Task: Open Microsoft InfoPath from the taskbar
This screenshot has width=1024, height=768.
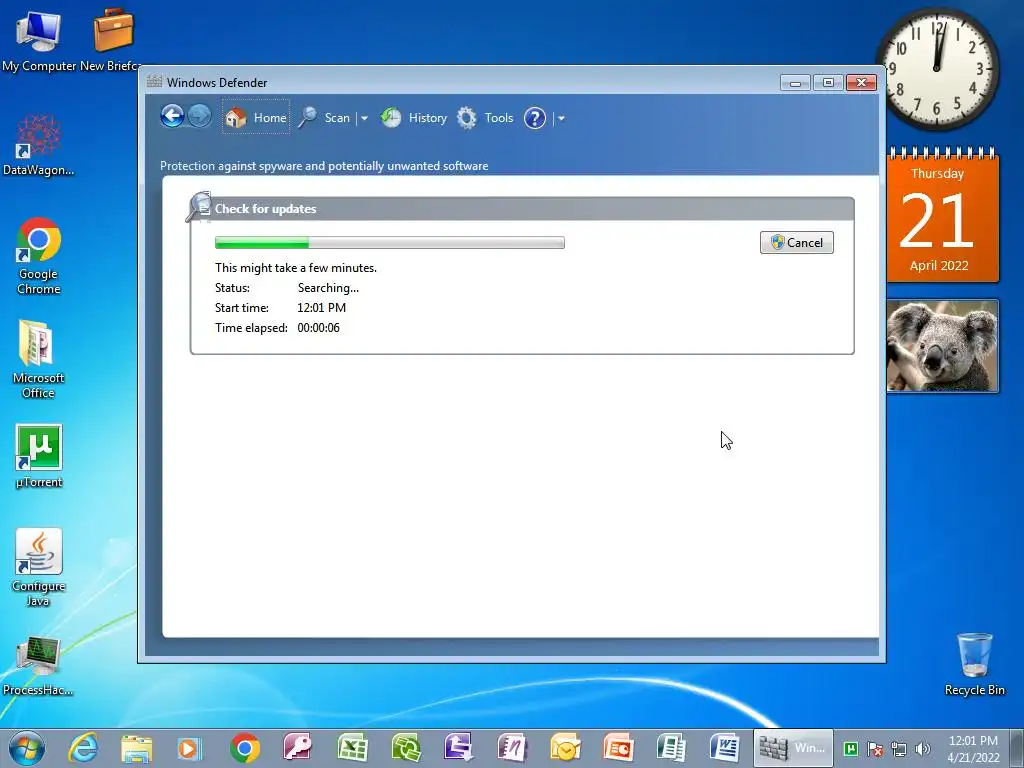Action: 458,748
